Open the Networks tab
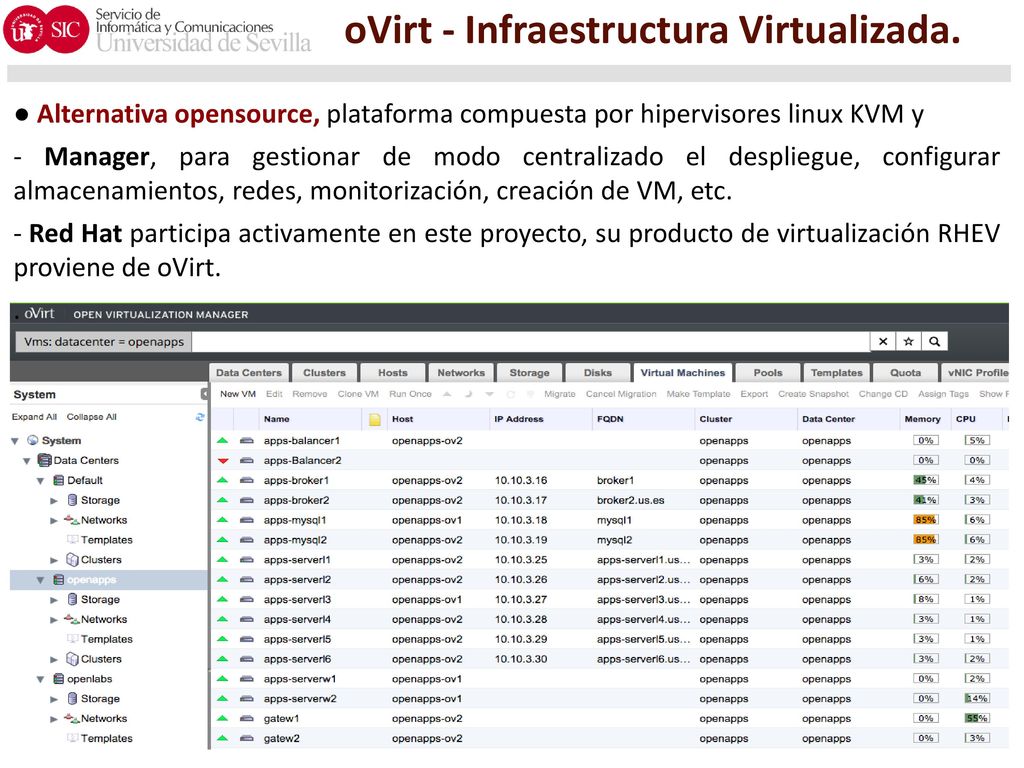The height and width of the screenshot is (768, 1024). click(461, 373)
